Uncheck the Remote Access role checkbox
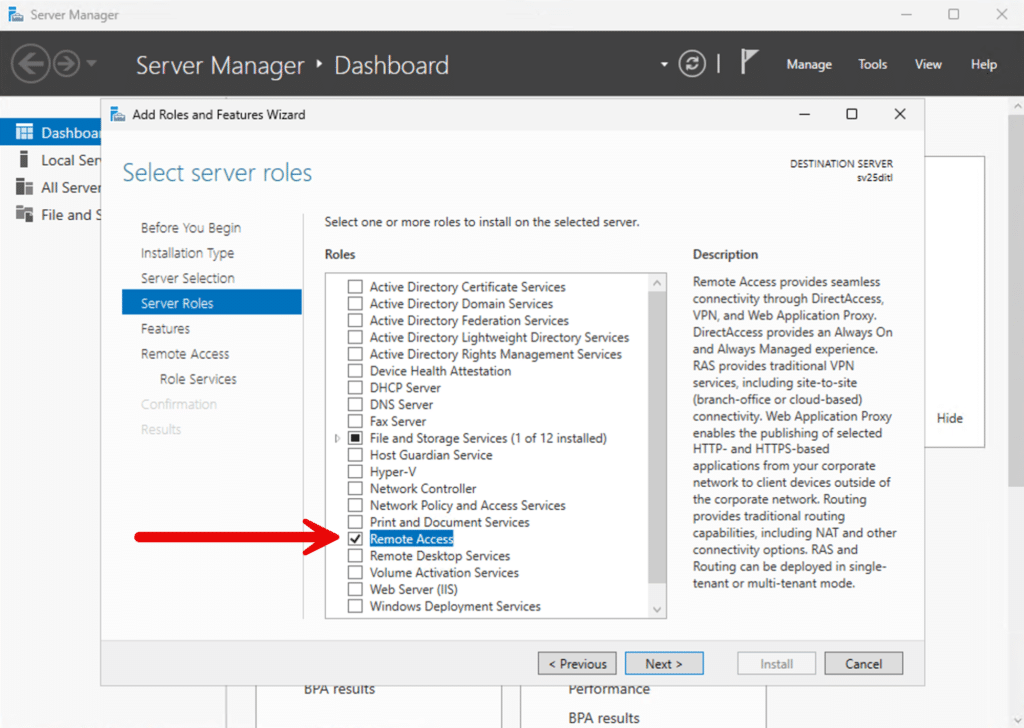1024x728 pixels. coord(355,538)
